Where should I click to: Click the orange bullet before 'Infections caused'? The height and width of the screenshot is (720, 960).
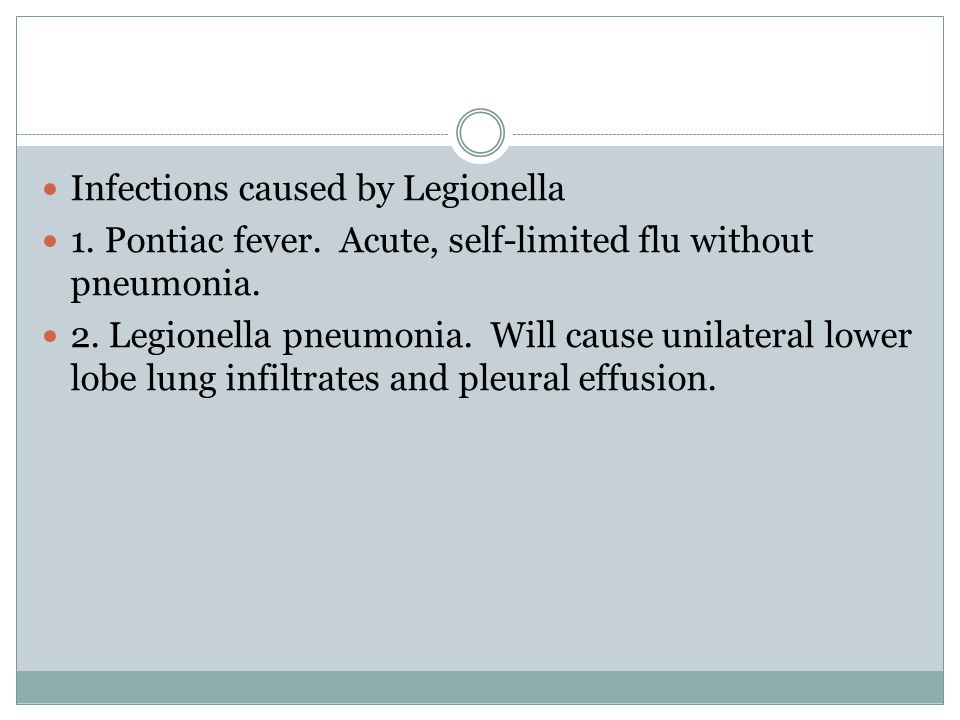coord(50,189)
